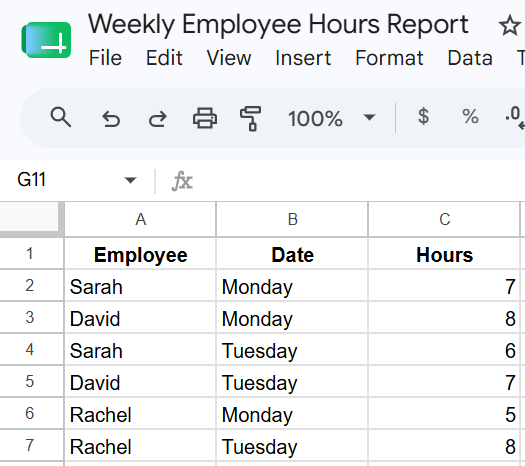Decrease decimal places button
This screenshot has width=525, height=466.
coord(515,117)
